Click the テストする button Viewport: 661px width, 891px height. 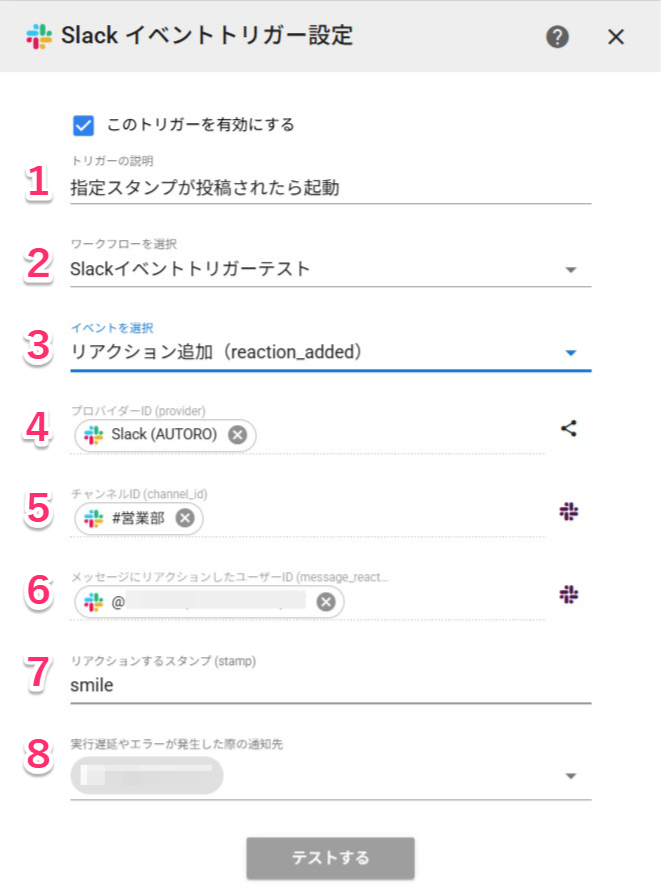click(330, 858)
